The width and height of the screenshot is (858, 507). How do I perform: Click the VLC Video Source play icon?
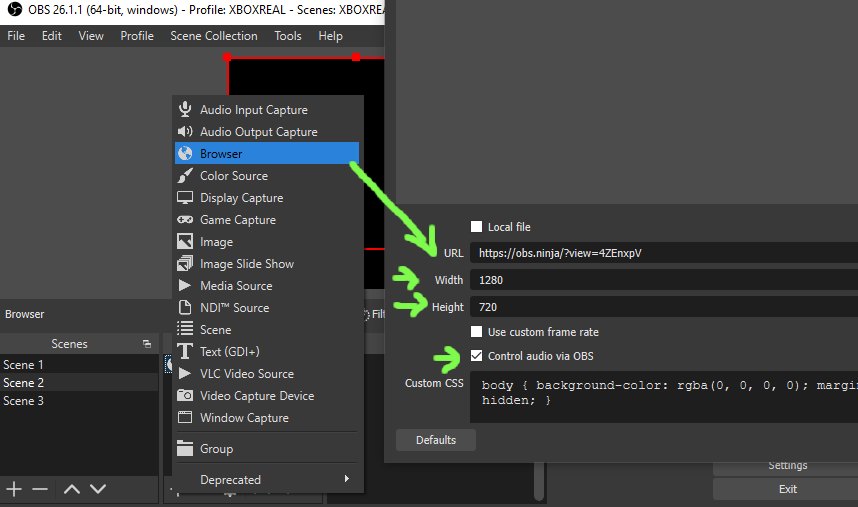click(185, 374)
